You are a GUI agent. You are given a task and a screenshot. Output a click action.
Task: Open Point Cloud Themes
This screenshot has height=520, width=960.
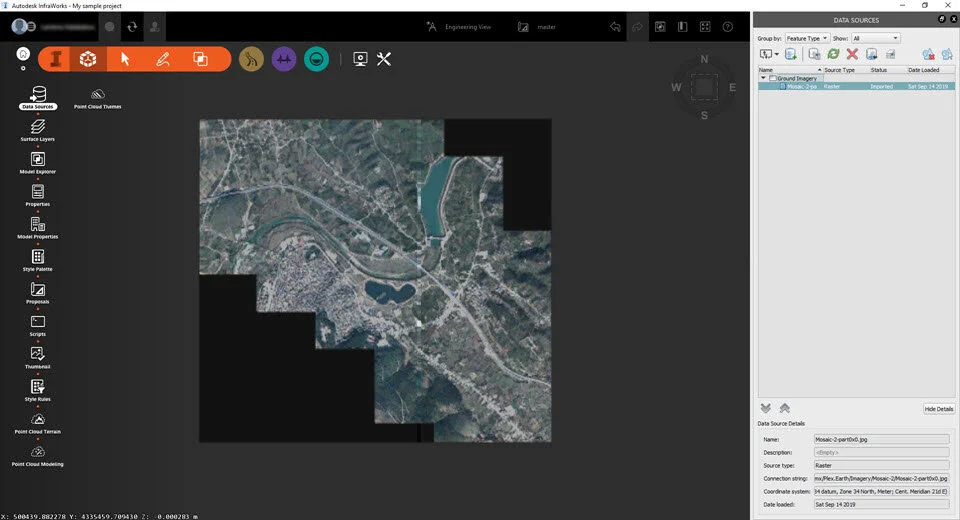(97, 94)
